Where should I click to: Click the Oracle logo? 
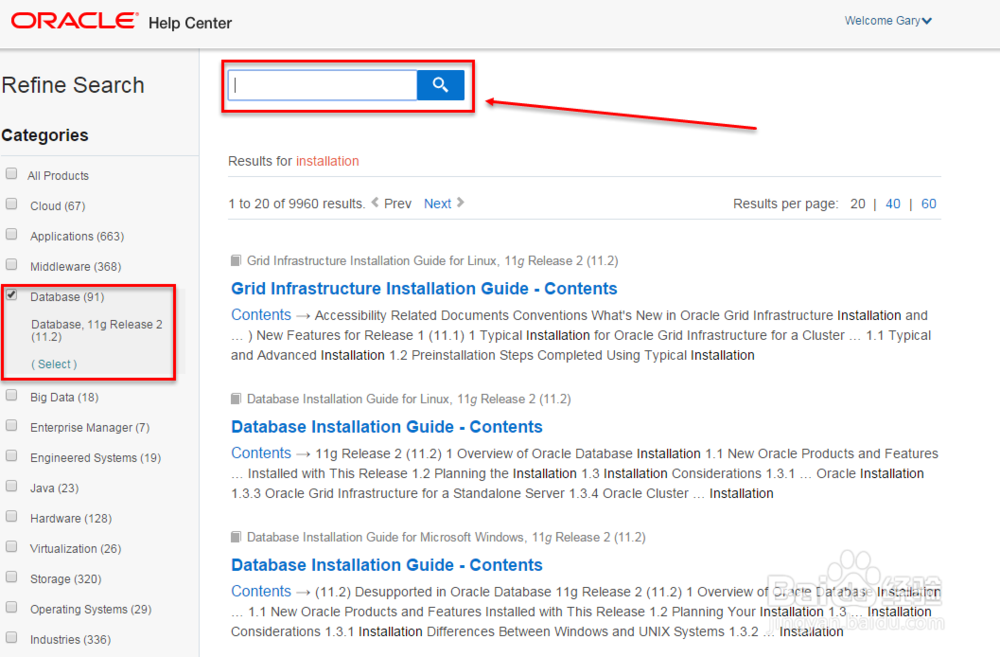pyautogui.click(x=75, y=21)
